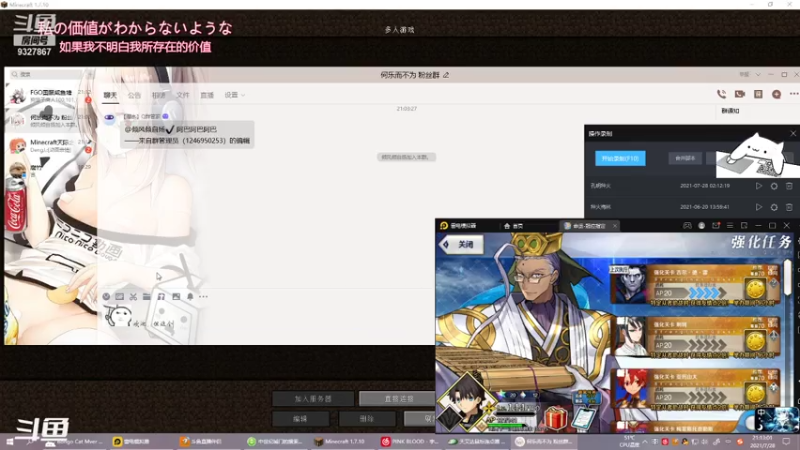The image size is (800, 450).
Task: Click the gamepad icon in emulator title bar
Action: tap(687, 226)
